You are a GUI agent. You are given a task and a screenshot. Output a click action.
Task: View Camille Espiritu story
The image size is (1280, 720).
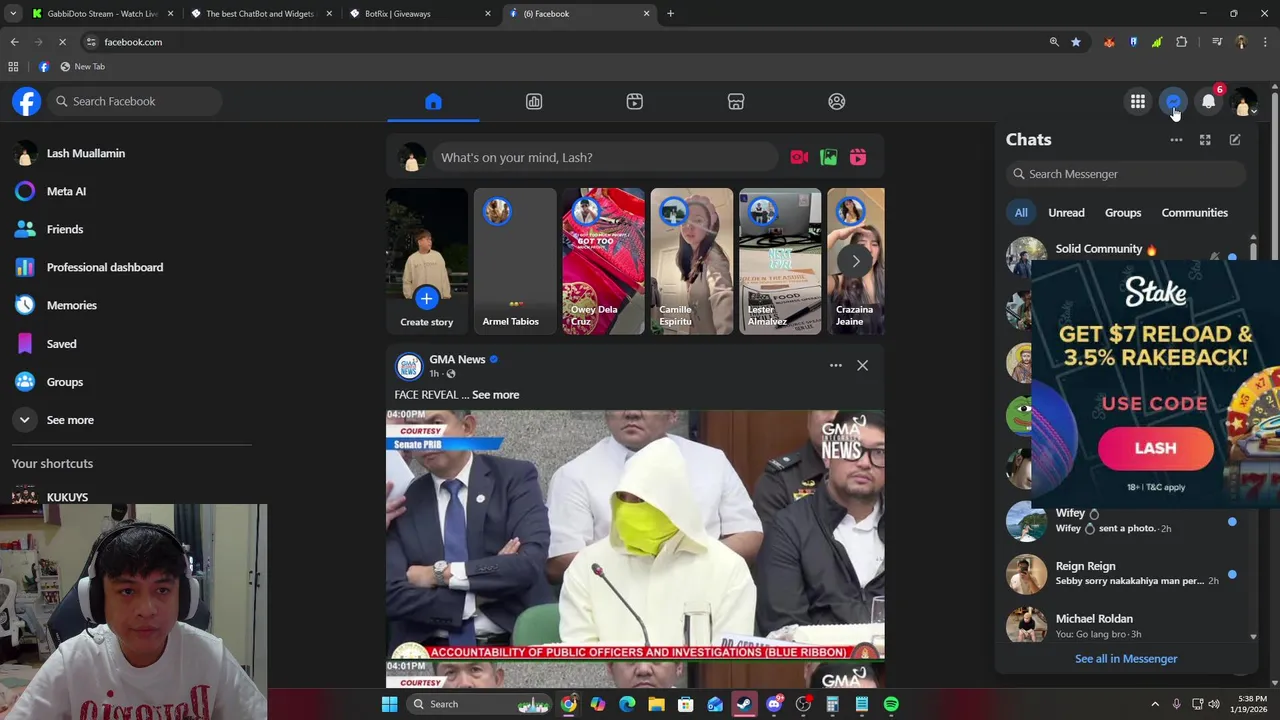pos(691,261)
